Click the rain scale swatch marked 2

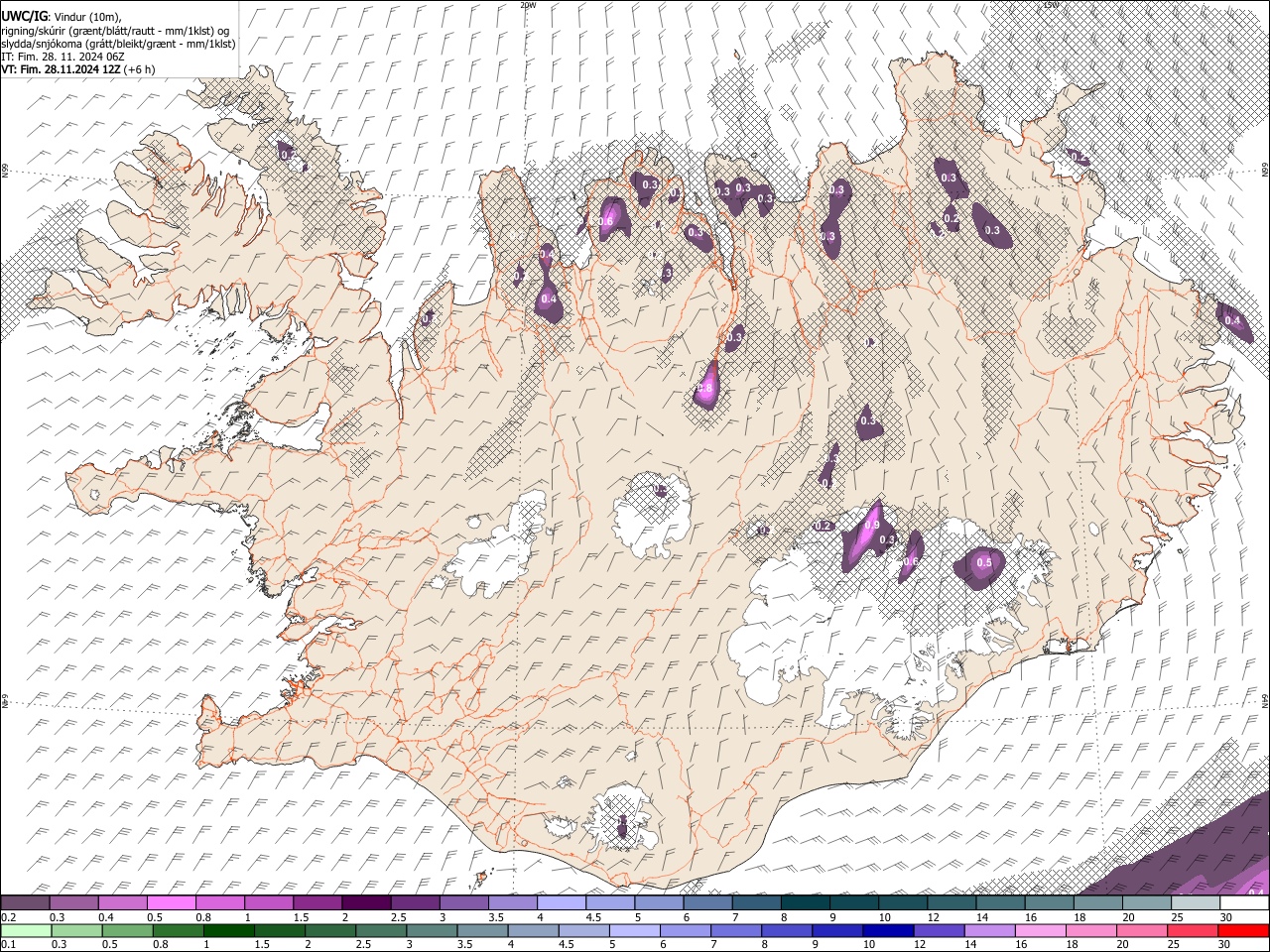click(x=329, y=930)
